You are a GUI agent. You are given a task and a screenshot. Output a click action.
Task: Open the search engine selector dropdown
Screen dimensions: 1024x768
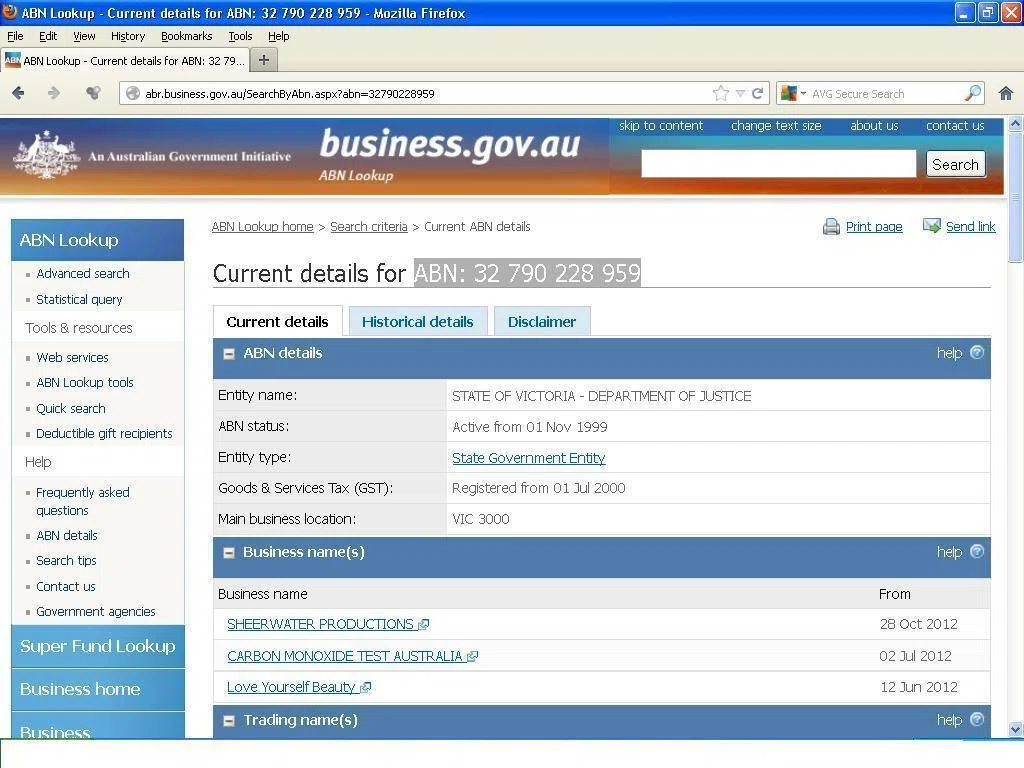point(793,93)
